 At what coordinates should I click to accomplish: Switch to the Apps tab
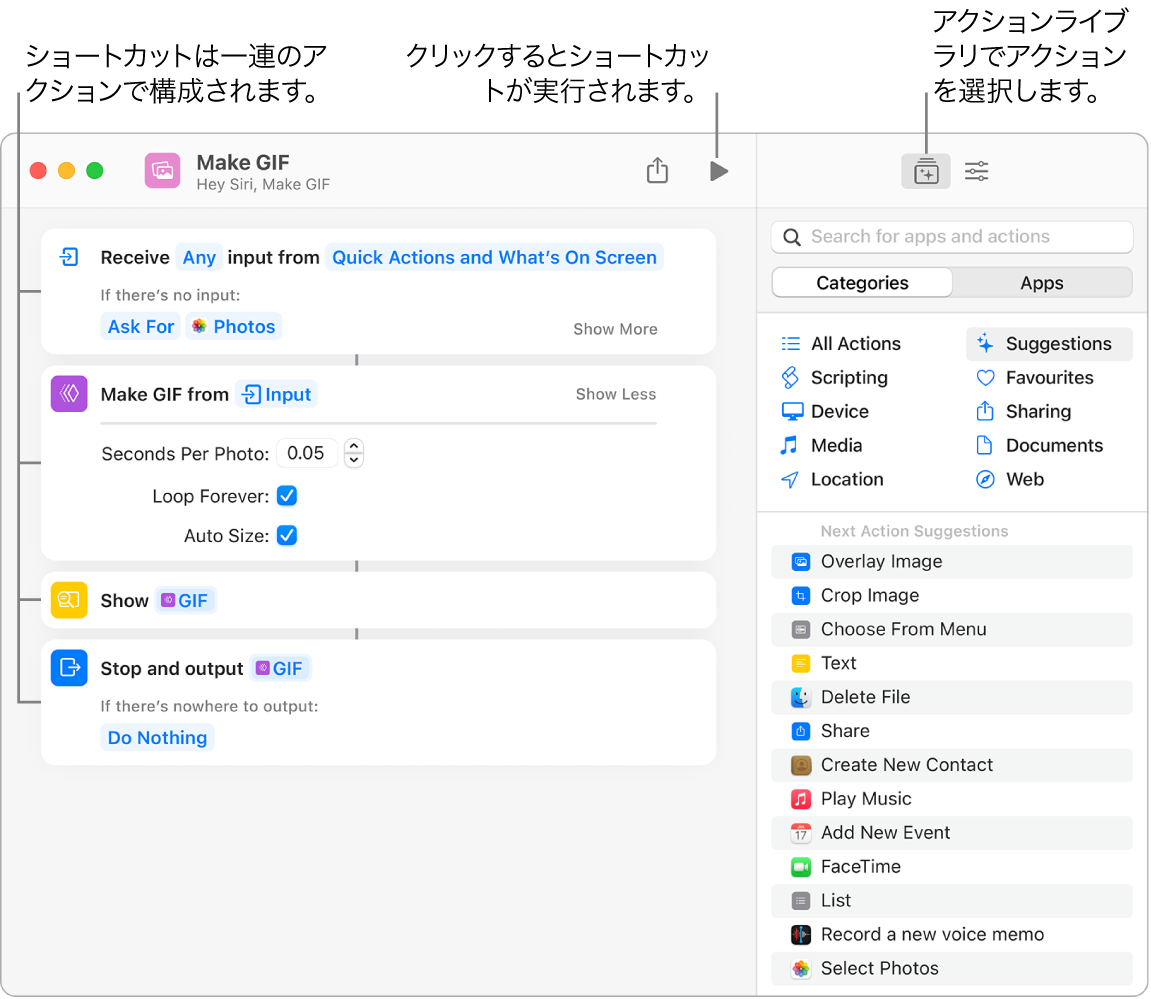point(1042,282)
